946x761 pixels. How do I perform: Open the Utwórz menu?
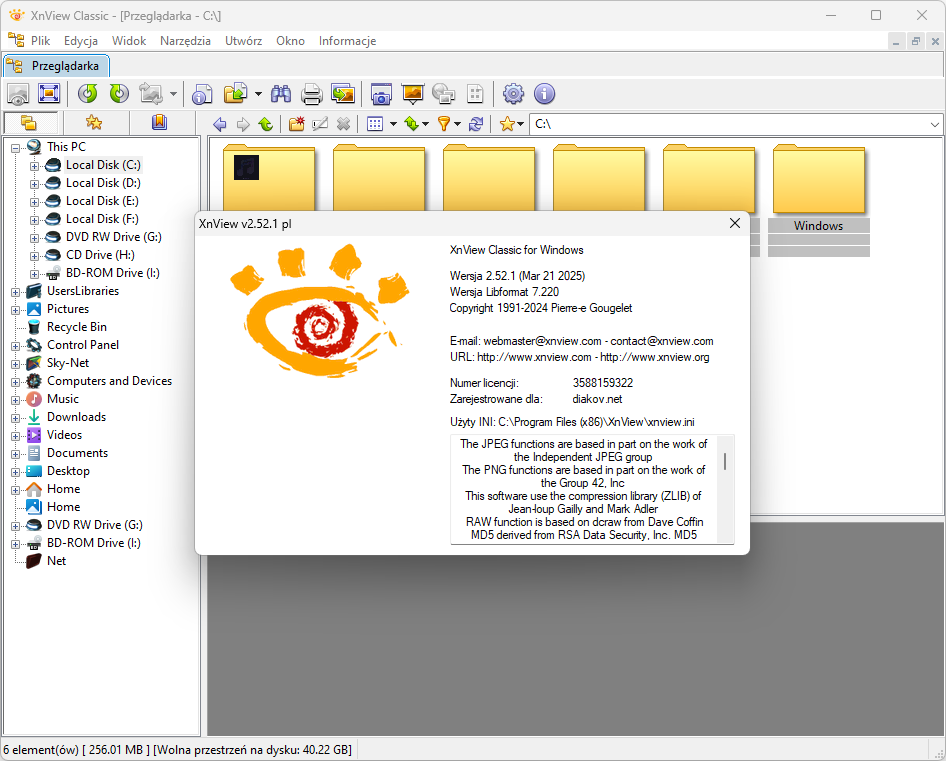(244, 40)
